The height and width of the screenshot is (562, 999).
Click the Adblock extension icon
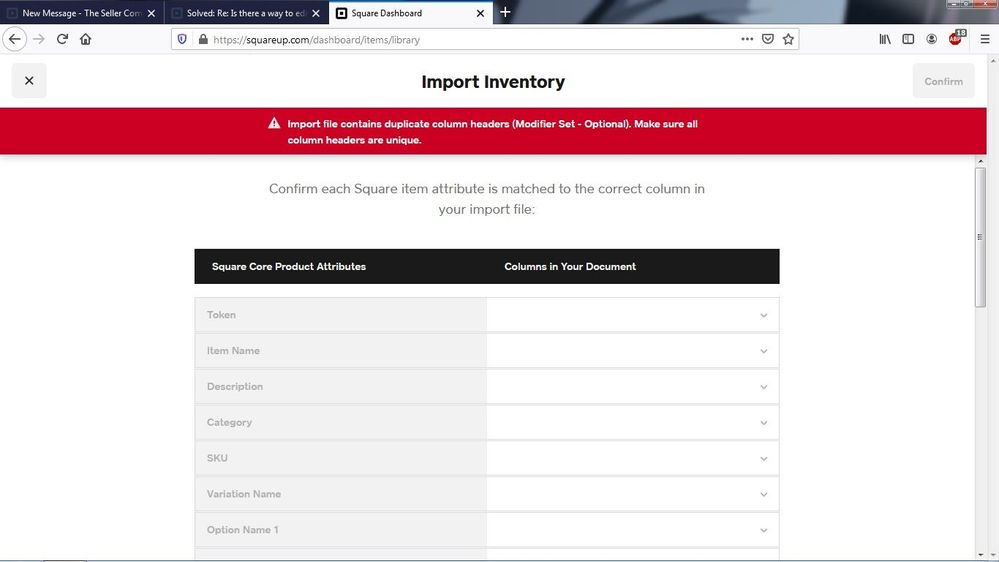click(x=956, y=39)
